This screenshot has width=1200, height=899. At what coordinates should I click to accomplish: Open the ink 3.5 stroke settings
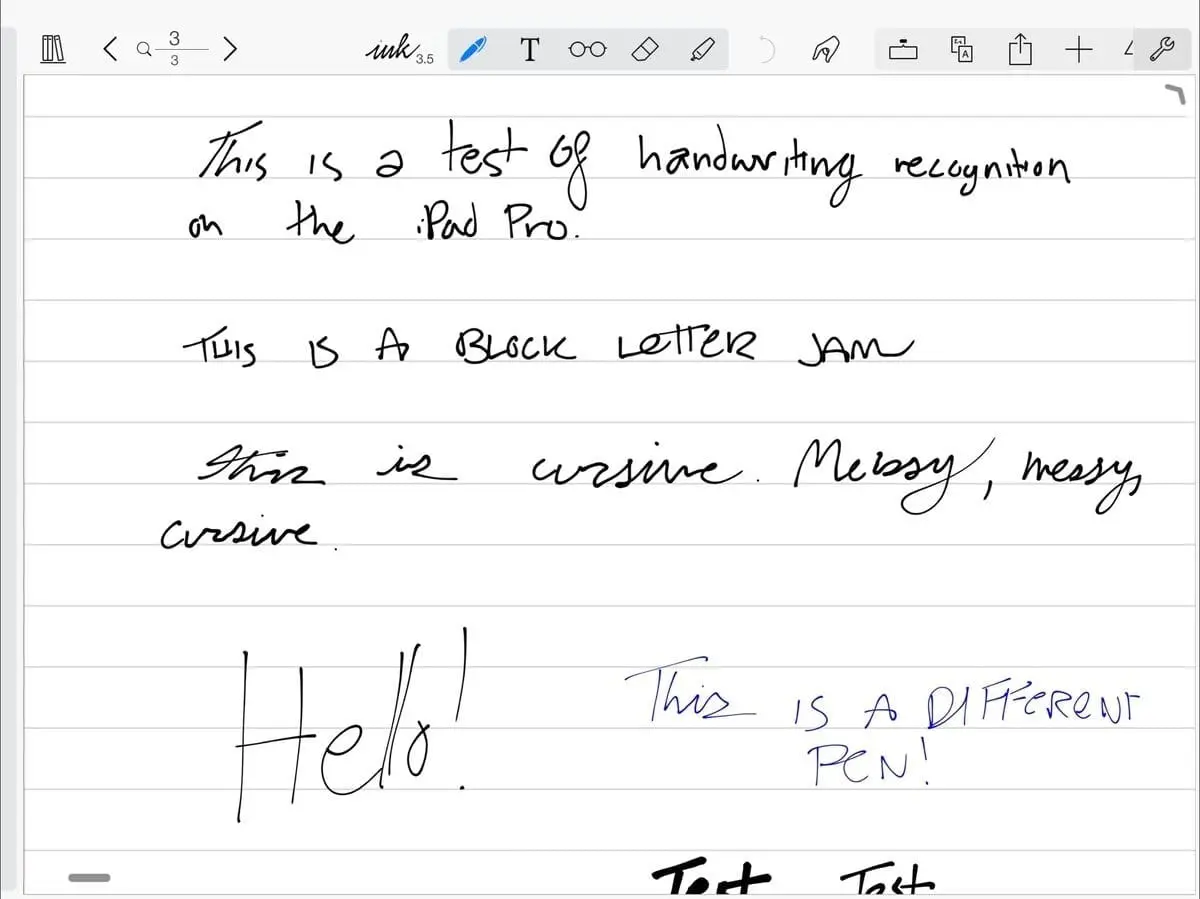coord(399,49)
